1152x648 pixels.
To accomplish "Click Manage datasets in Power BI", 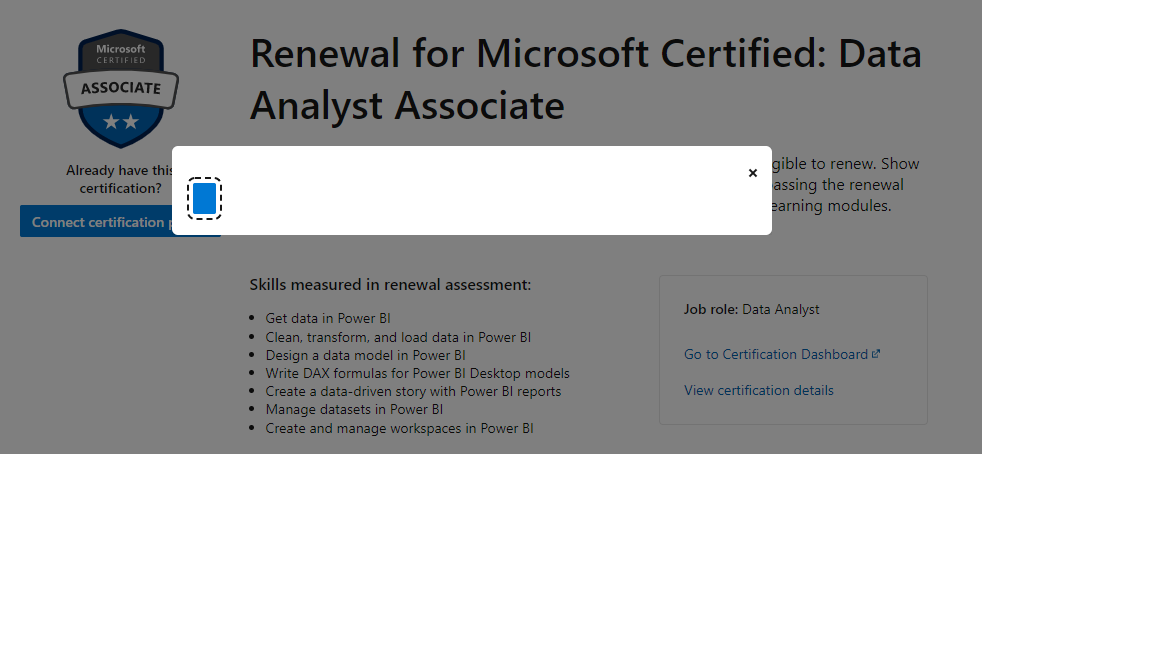I will (x=354, y=409).
